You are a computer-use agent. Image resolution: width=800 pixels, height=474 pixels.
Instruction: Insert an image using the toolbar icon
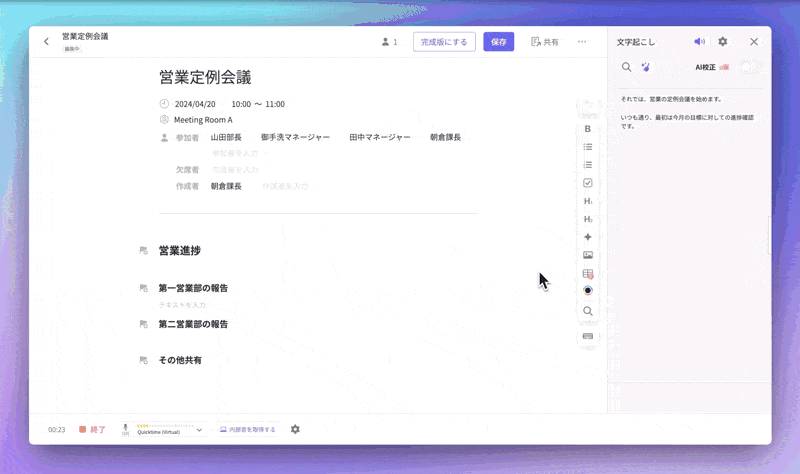click(x=588, y=255)
